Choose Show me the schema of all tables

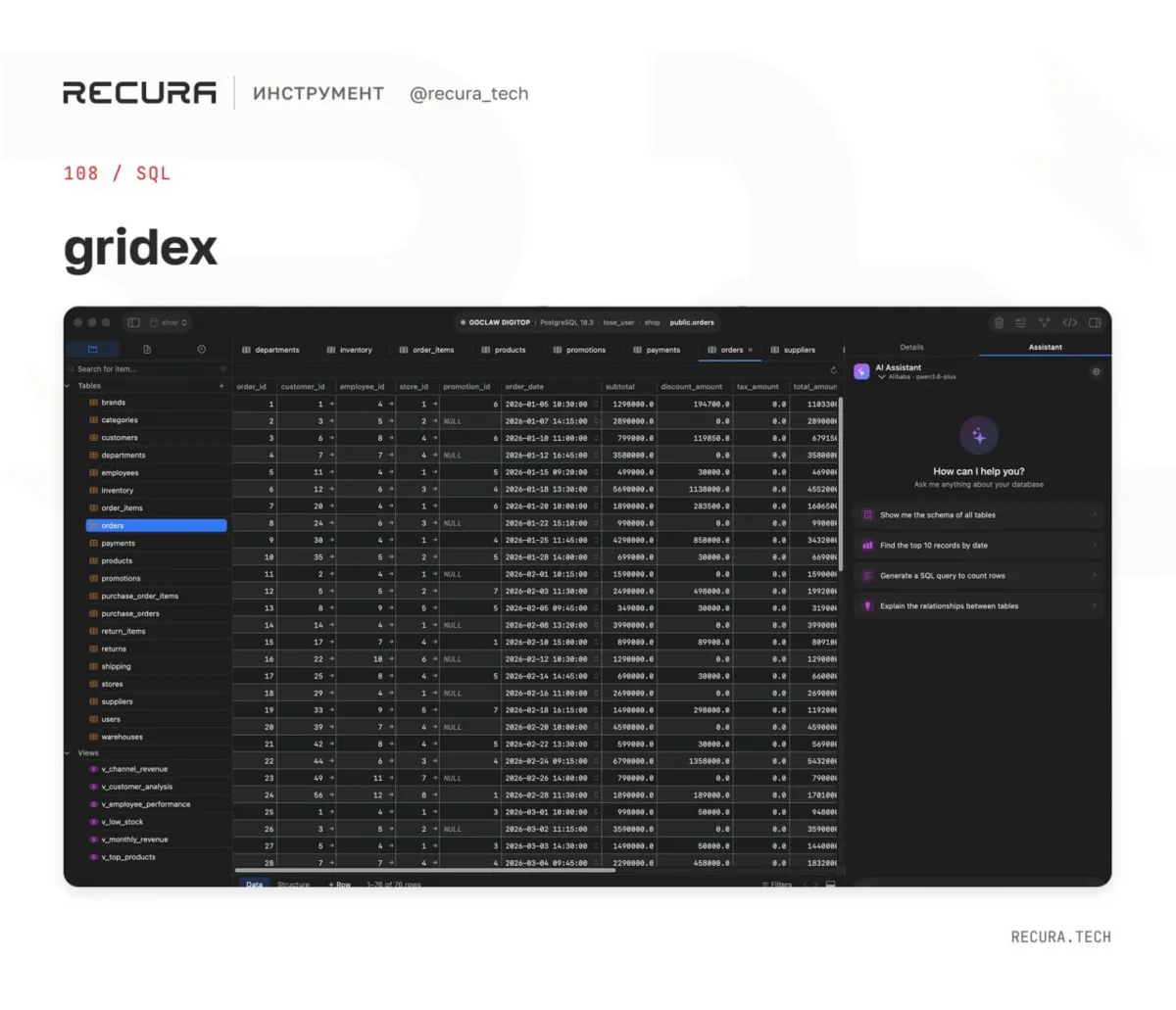(978, 514)
